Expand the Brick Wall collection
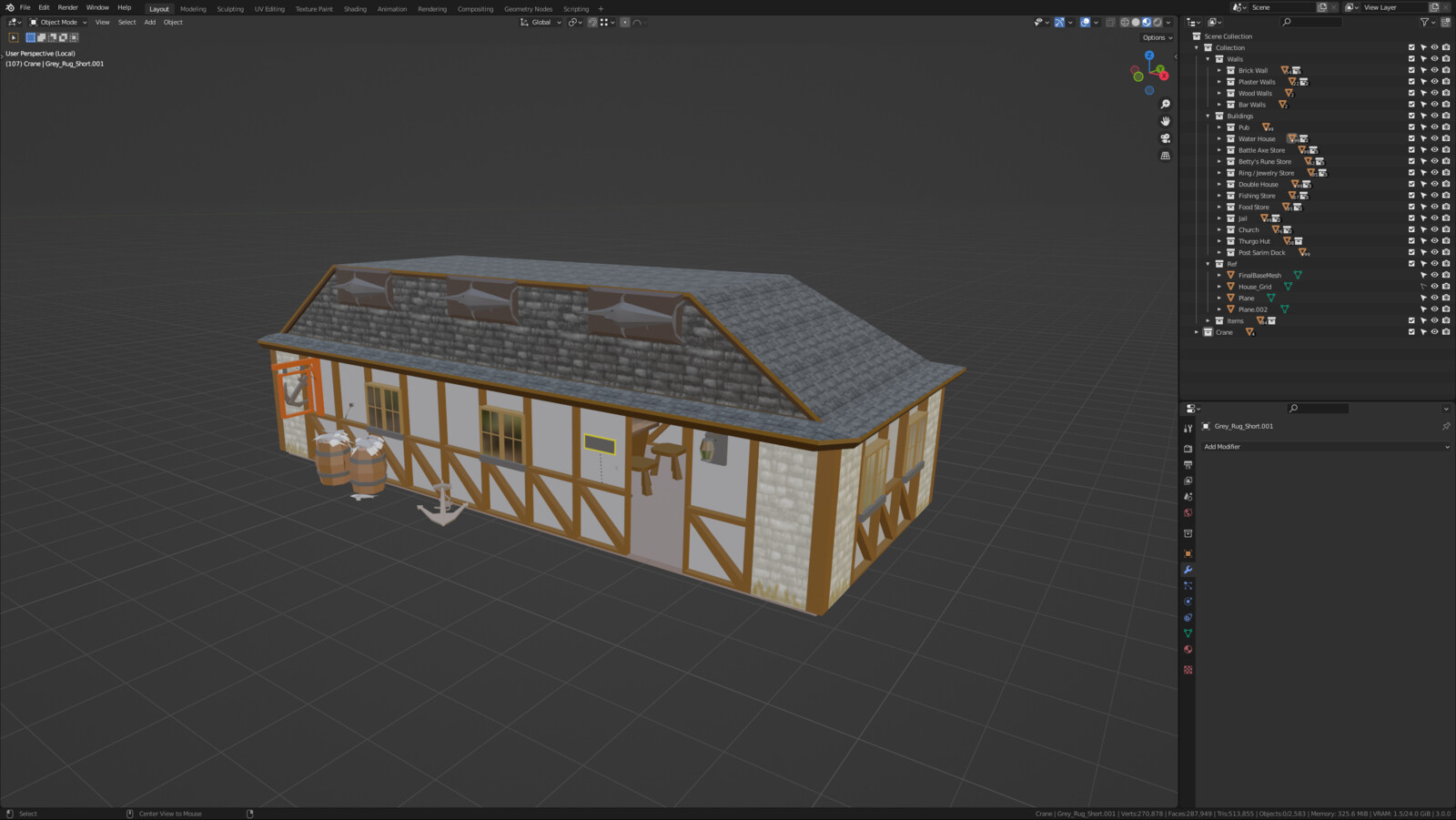 [x=1219, y=70]
